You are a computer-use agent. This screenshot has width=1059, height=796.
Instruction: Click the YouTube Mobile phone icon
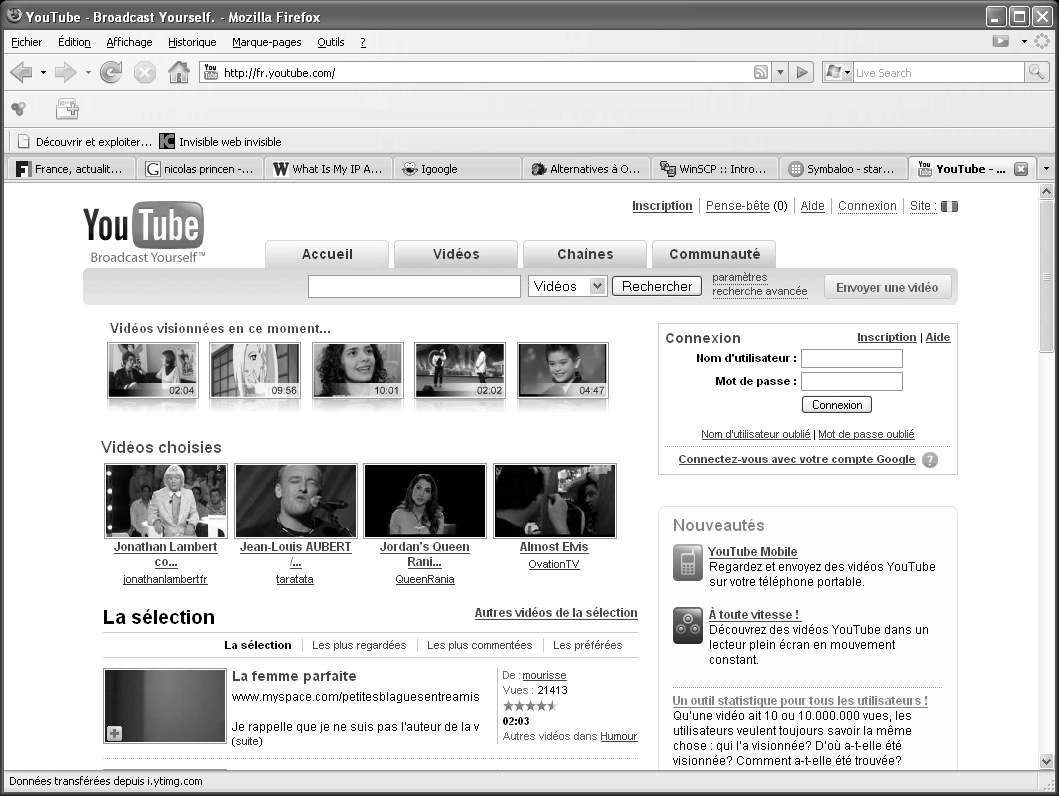tap(688, 562)
